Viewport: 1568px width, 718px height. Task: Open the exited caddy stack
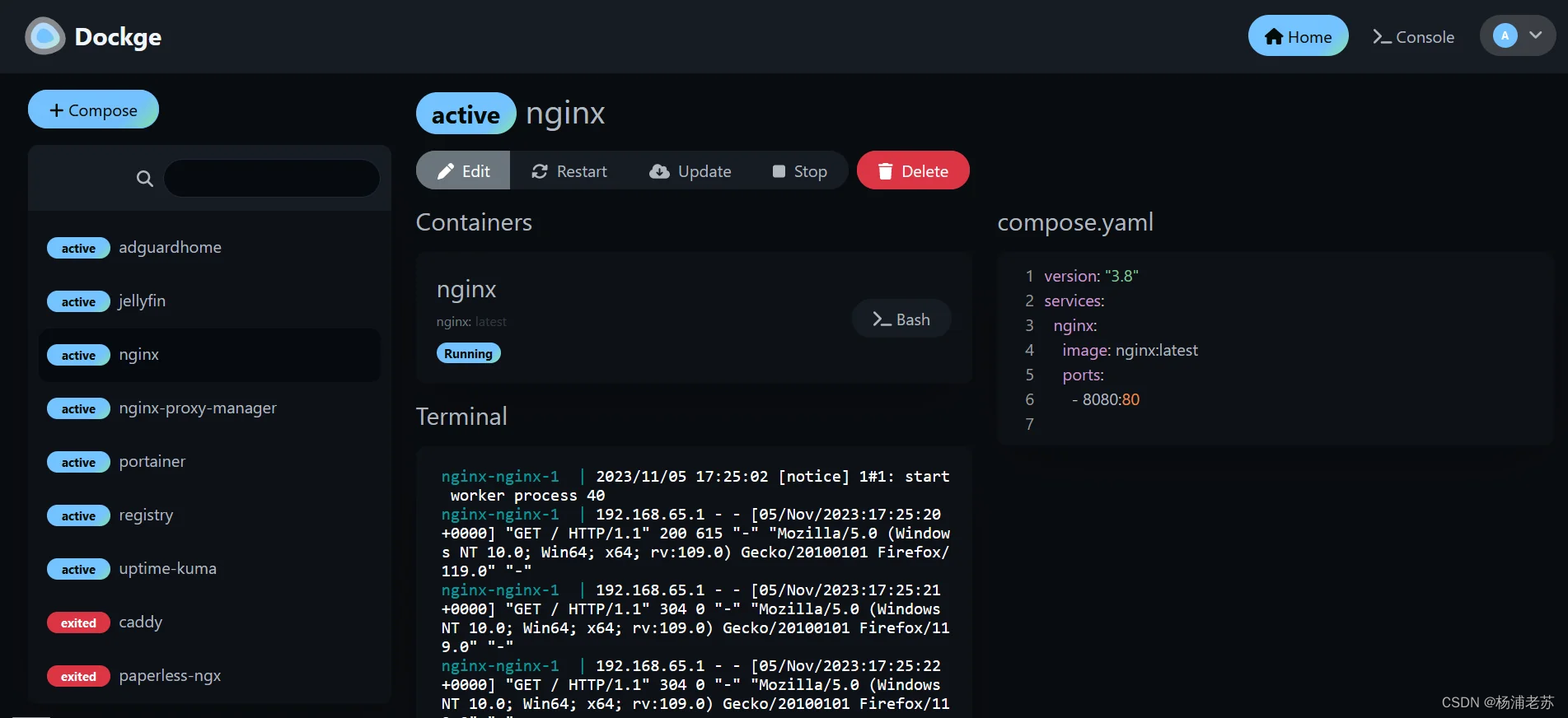[x=209, y=622]
